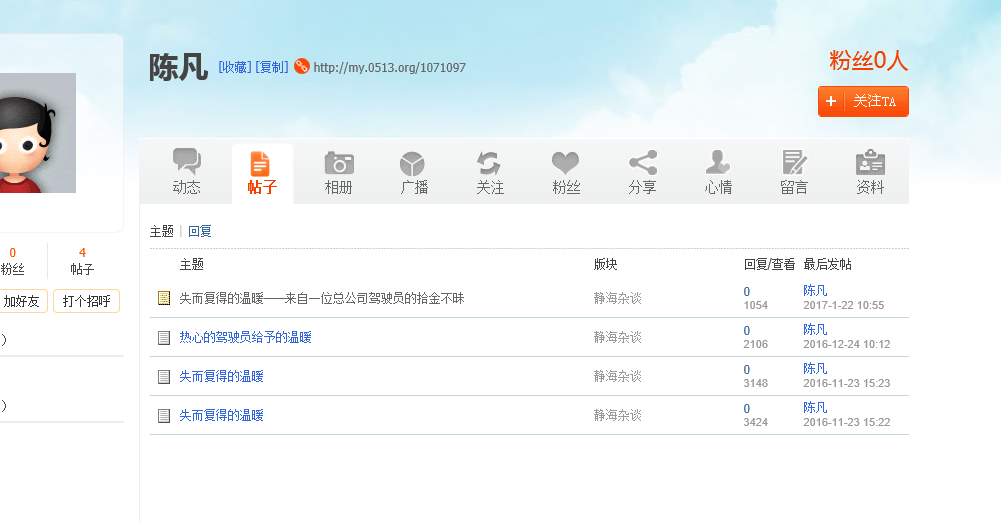
Task: Click the 收藏 bookmark link
Action: pos(235,67)
